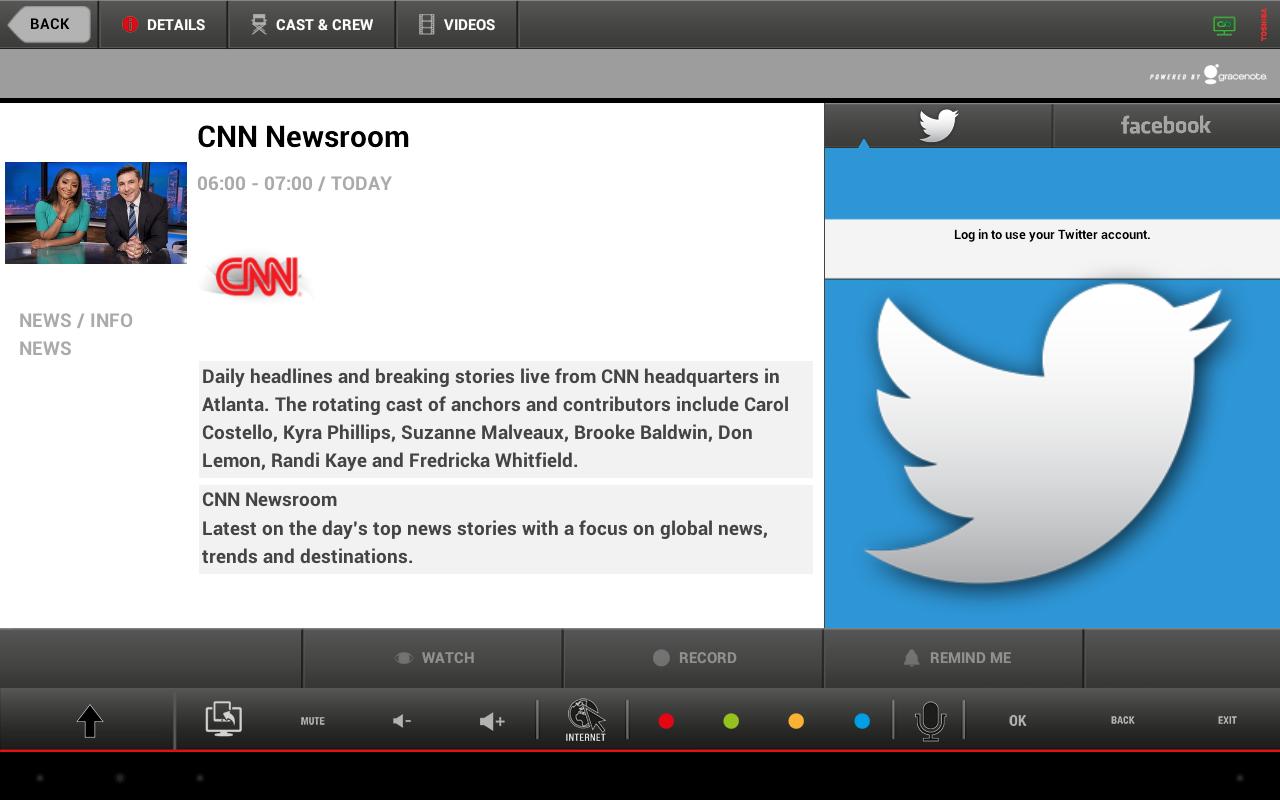Viewport: 1280px width, 800px height.
Task: Click 'Log in to use your Twitter account.'
Action: [x=1052, y=235]
